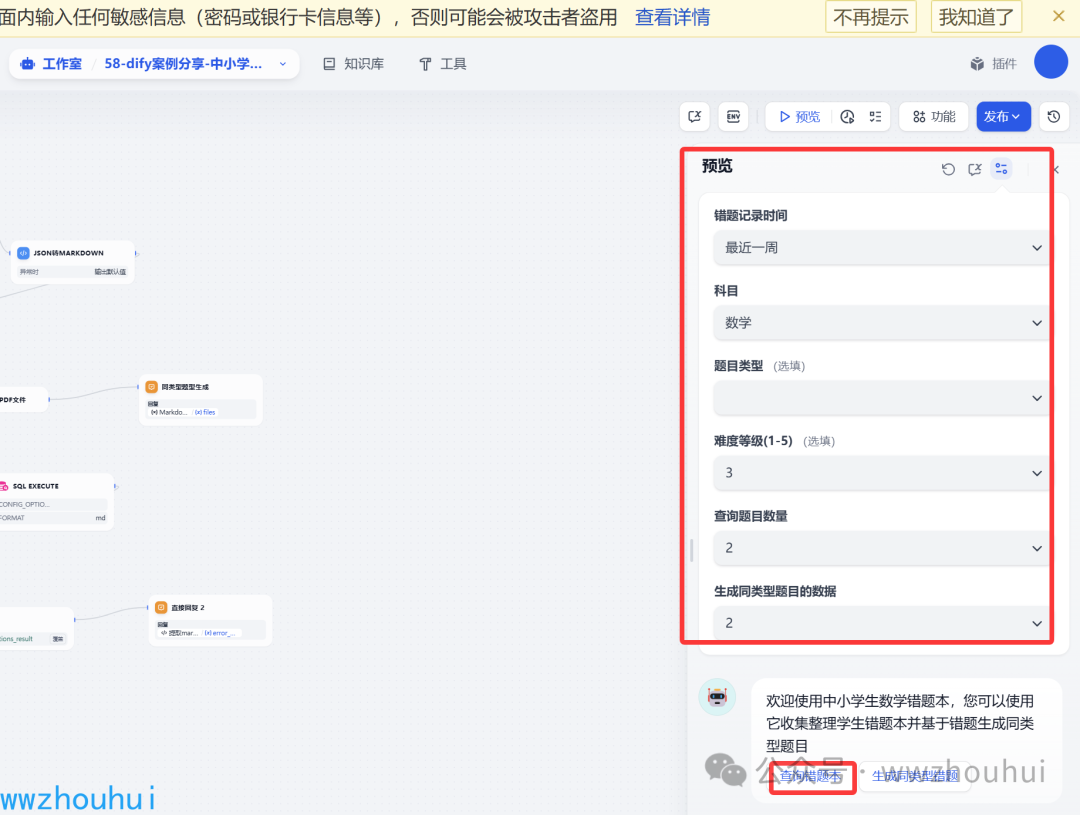The height and width of the screenshot is (815, 1080).
Task: Dismiss the yellow warning banner
Action: click(x=1059, y=16)
